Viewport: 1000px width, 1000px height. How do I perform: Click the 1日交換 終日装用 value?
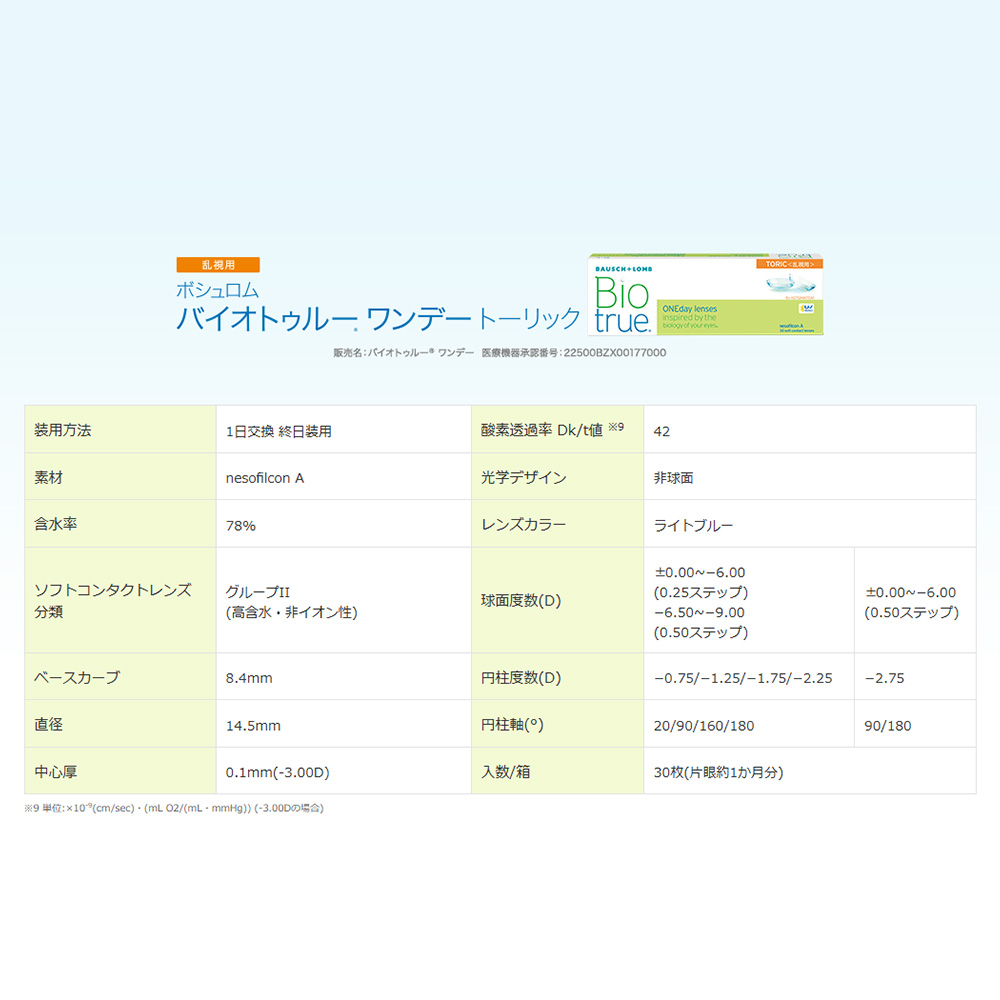point(279,432)
